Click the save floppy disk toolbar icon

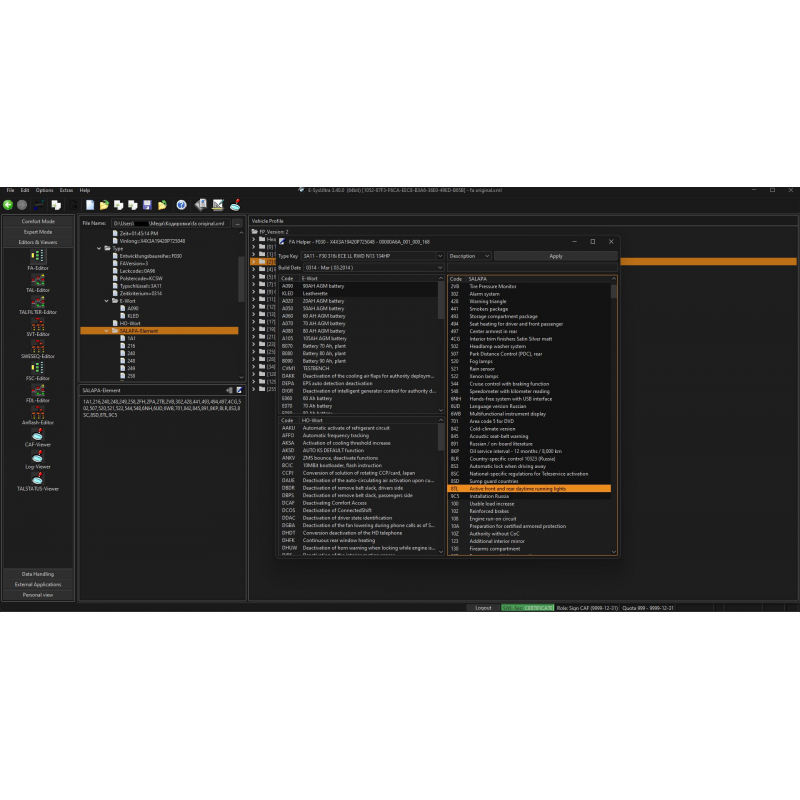point(147,205)
